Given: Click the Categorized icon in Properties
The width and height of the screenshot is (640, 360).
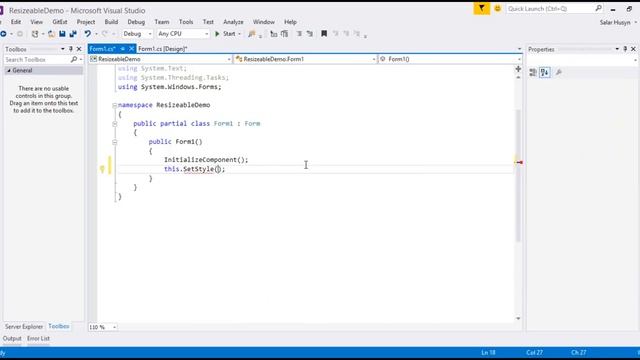Looking at the screenshot, I should point(533,73).
